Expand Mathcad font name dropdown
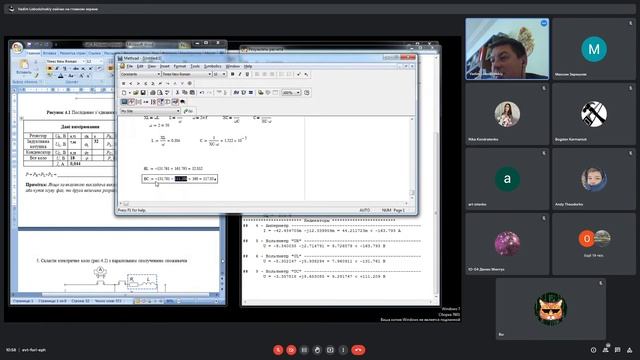Image resolution: width=640 pixels, height=360 pixels. [x=209, y=74]
